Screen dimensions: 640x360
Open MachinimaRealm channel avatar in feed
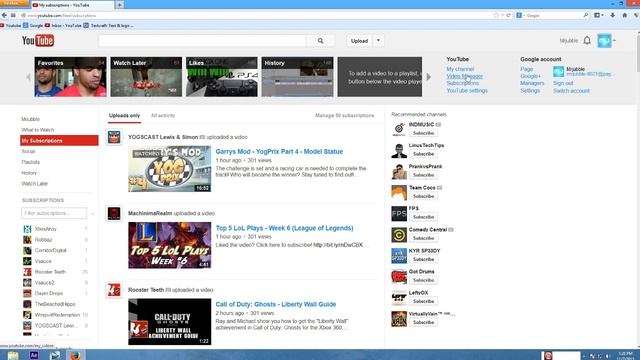coord(114,213)
